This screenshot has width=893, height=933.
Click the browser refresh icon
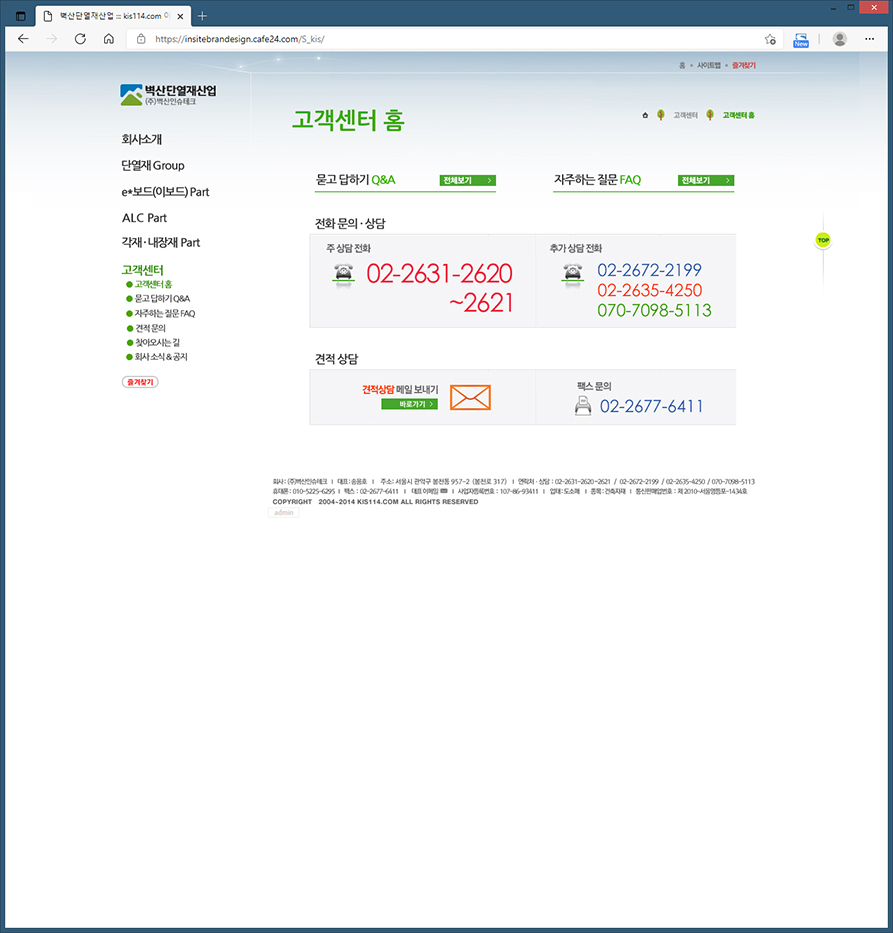point(78,39)
